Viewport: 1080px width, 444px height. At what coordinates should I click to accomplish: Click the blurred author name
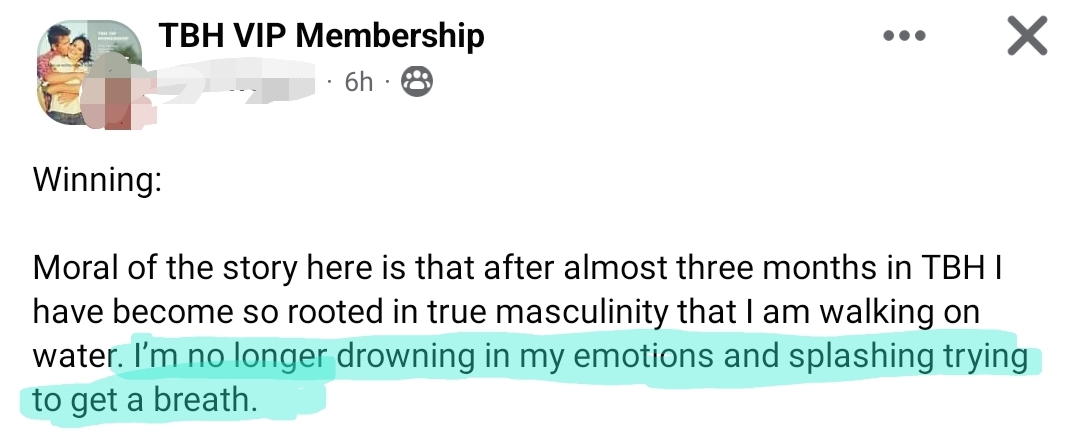(x=240, y=82)
